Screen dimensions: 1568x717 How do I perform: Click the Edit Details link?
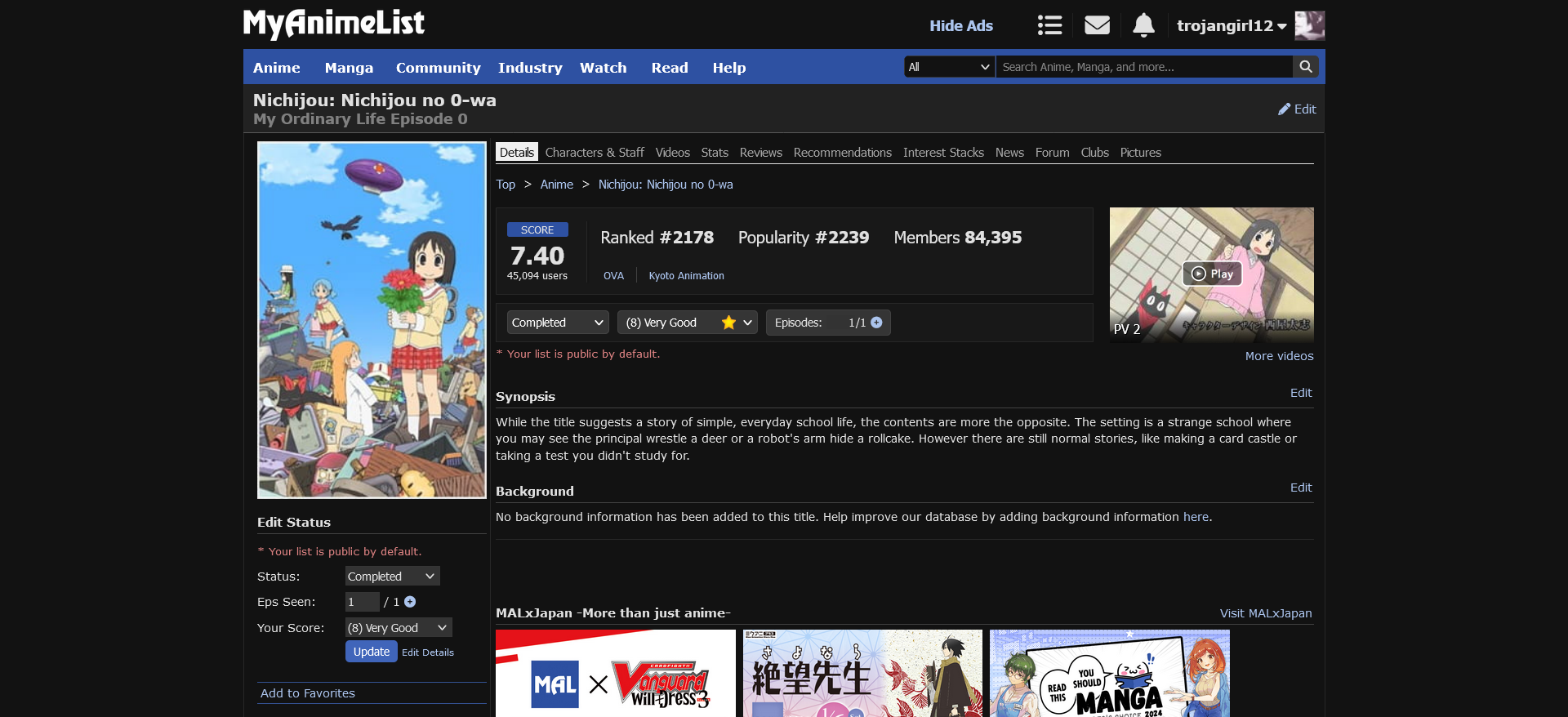[428, 652]
